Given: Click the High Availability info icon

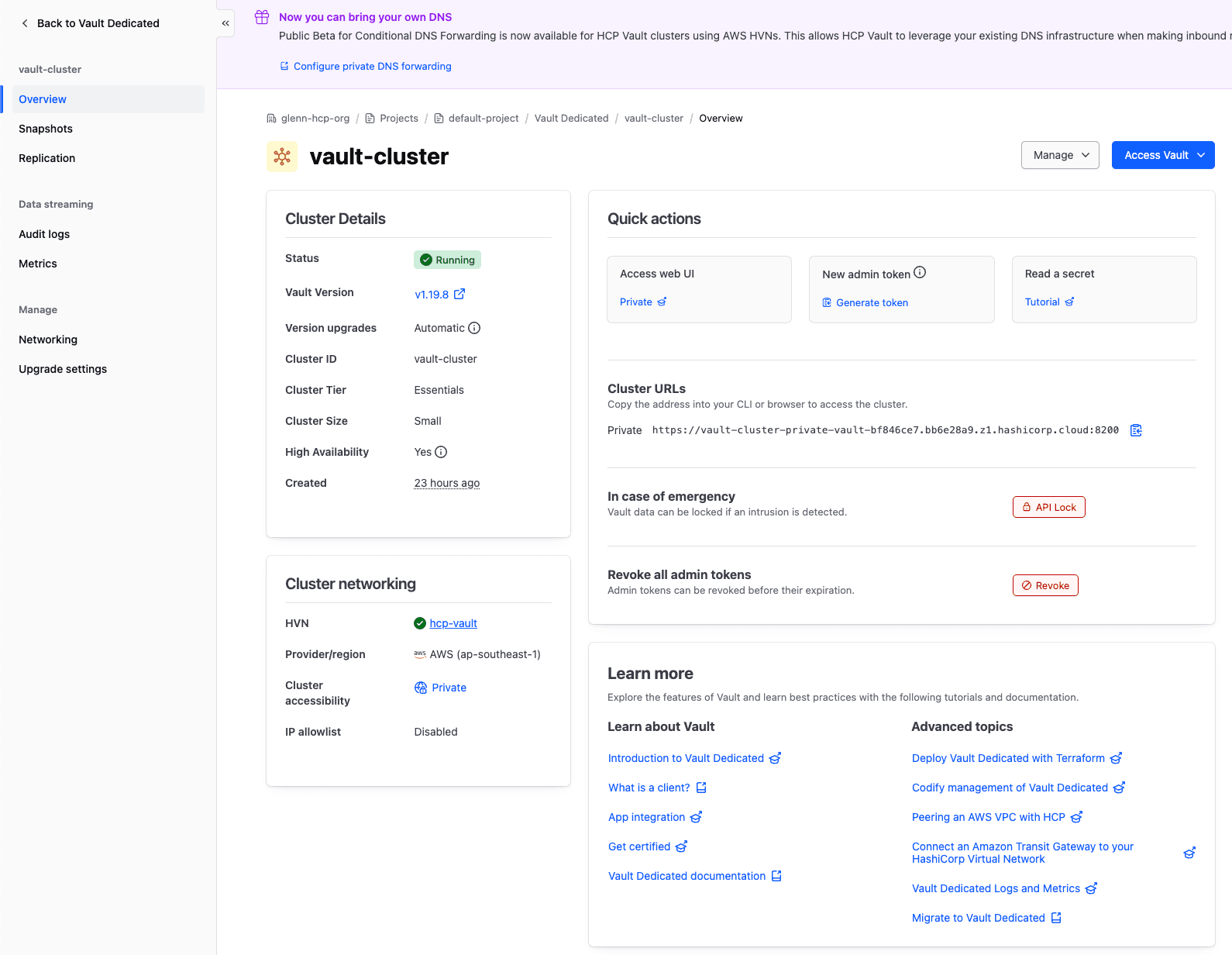Looking at the screenshot, I should tap(441, 452).
